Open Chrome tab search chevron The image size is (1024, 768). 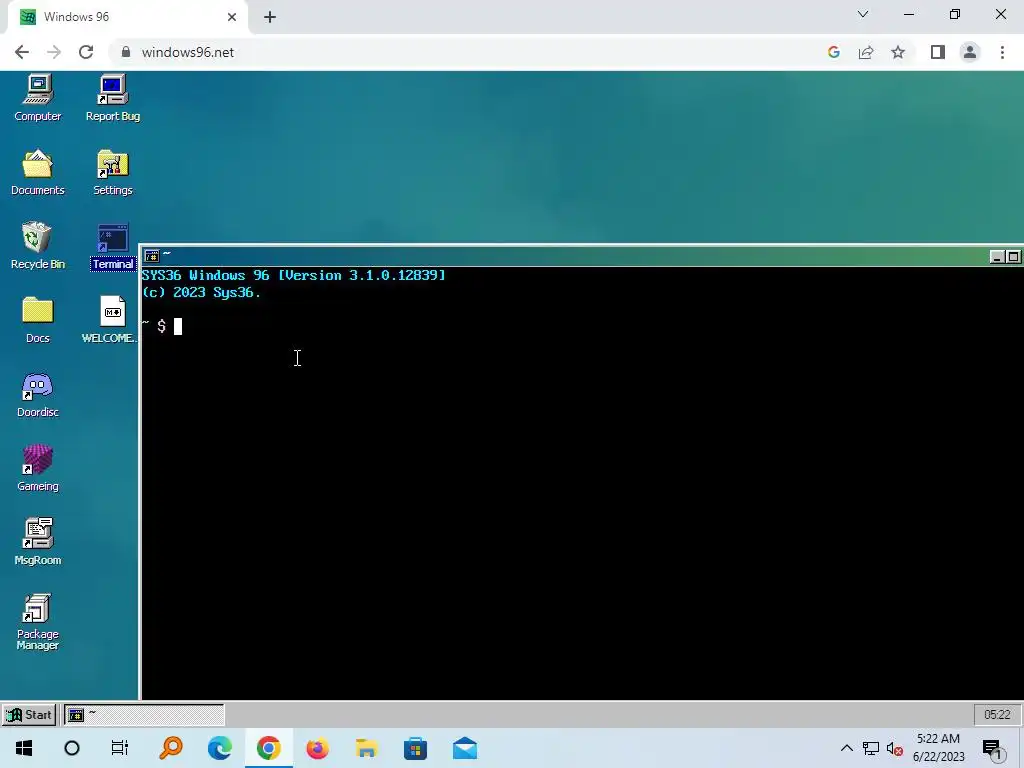pyautogui.click(x=863, y=14)
